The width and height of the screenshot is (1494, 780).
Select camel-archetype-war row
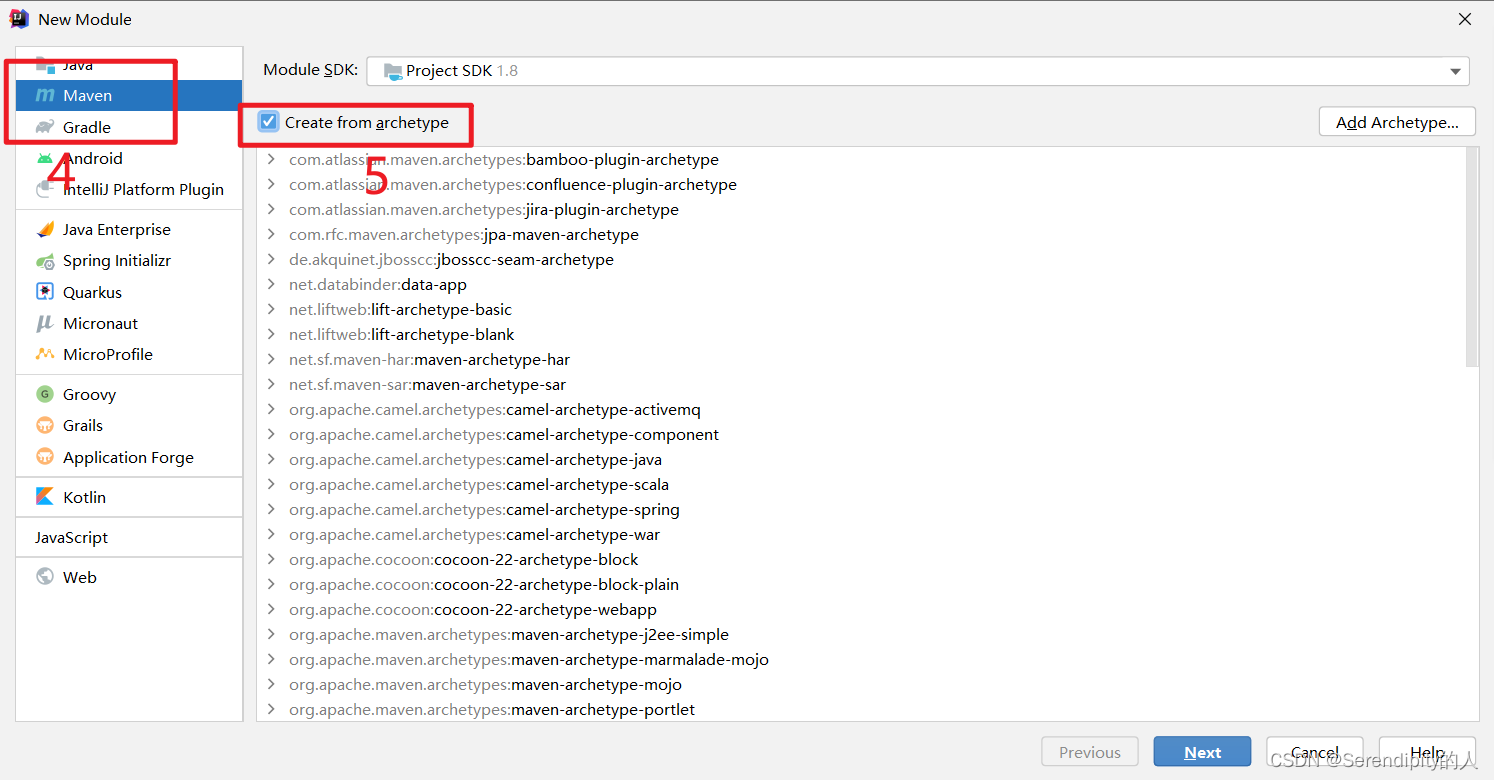861,534
